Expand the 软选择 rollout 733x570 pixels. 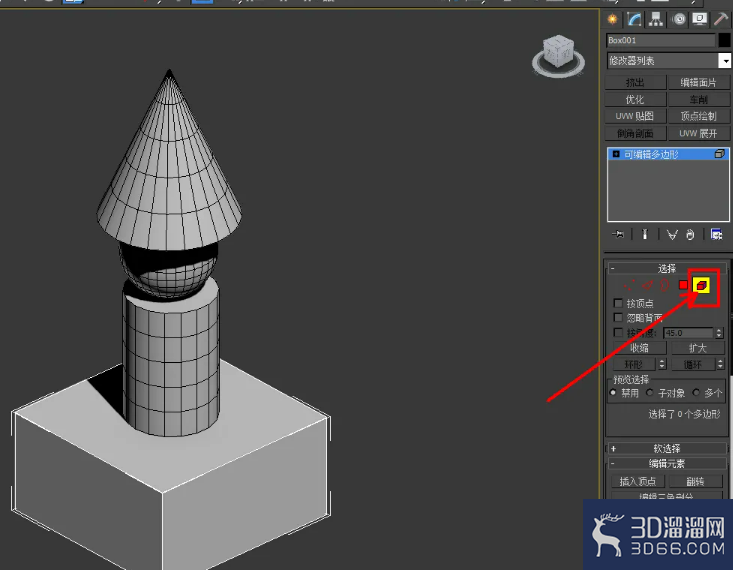tap(667, 448)
